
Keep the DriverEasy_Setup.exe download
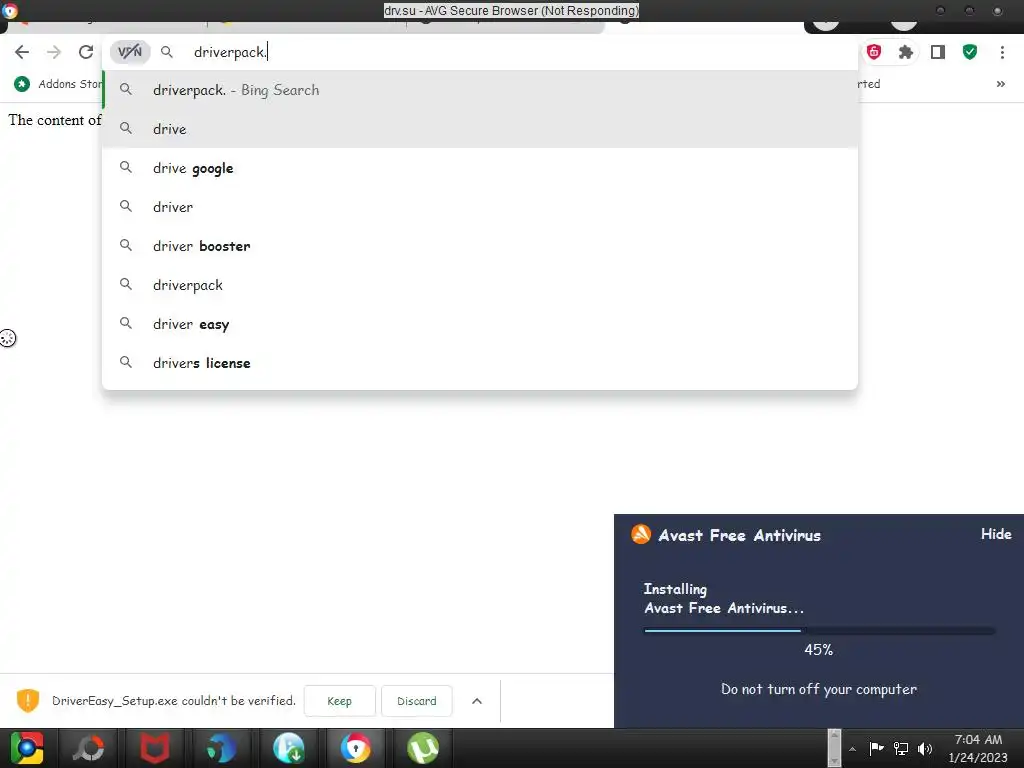(x=340, y=701)
